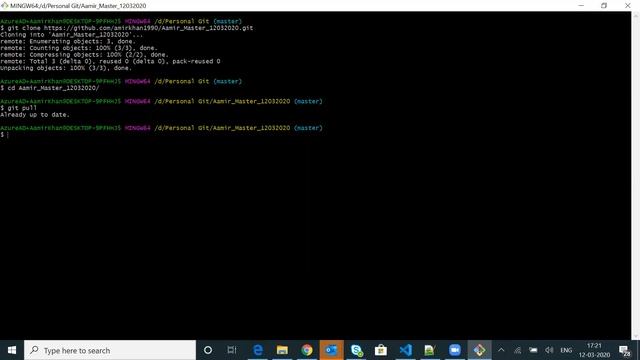Open Task View on the taskbar

(x=232, y=350)
